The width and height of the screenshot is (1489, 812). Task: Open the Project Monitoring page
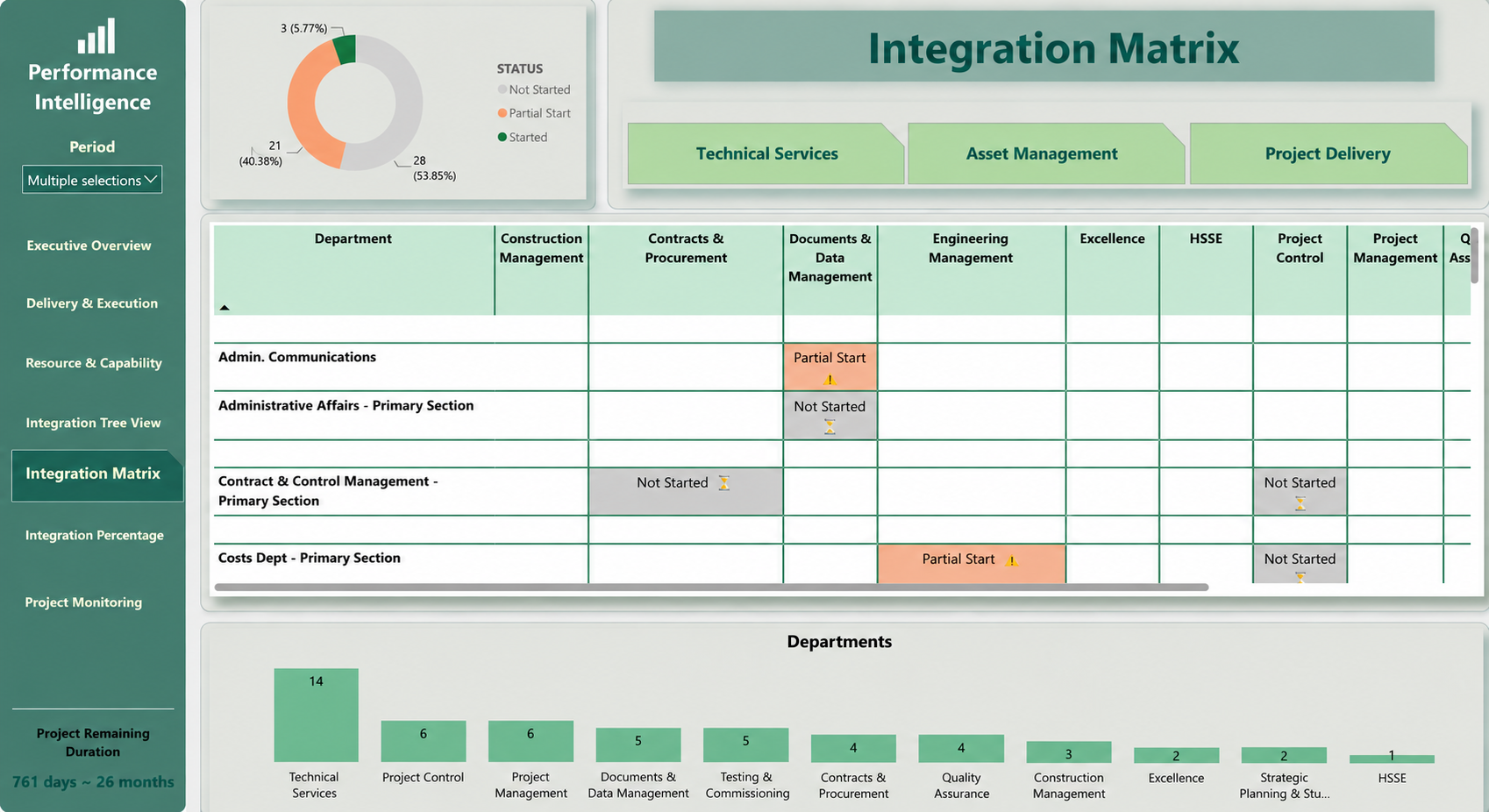(83, 602)
